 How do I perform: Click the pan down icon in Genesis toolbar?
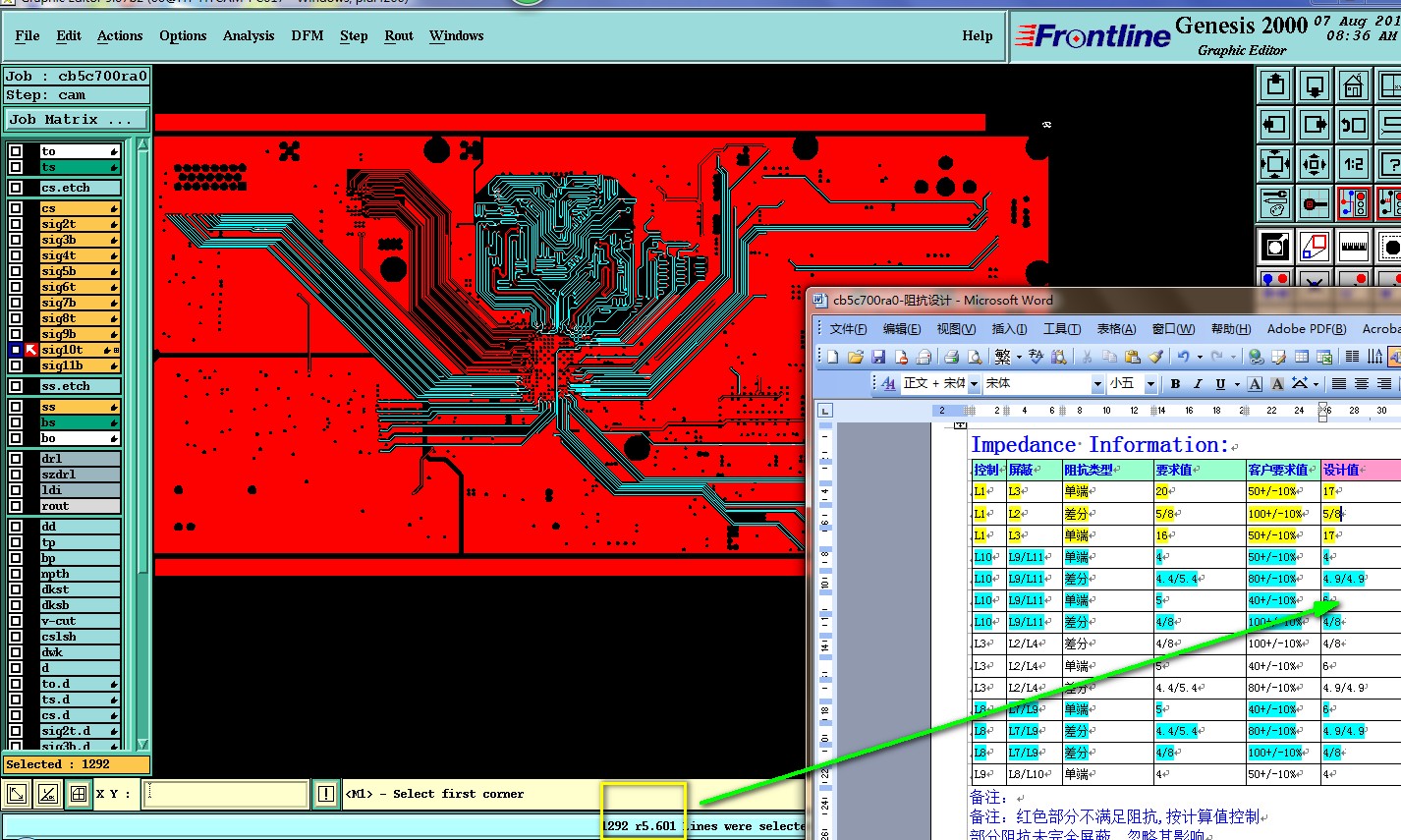(x=1315, y=86)
